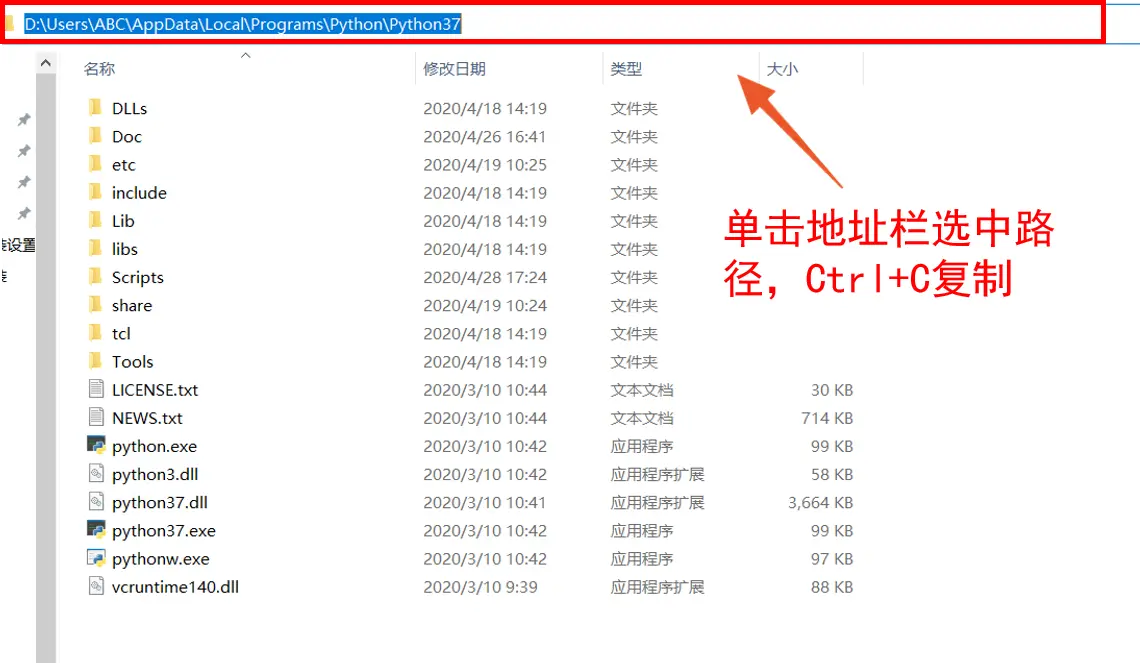
Task: Click the navigation pane scroll-up arrow
Action: (x=46, y=63)
